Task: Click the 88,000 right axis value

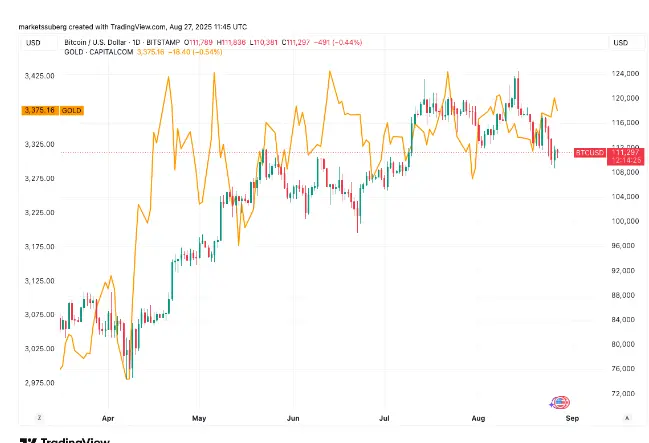Action: click(x=623, y=295)
